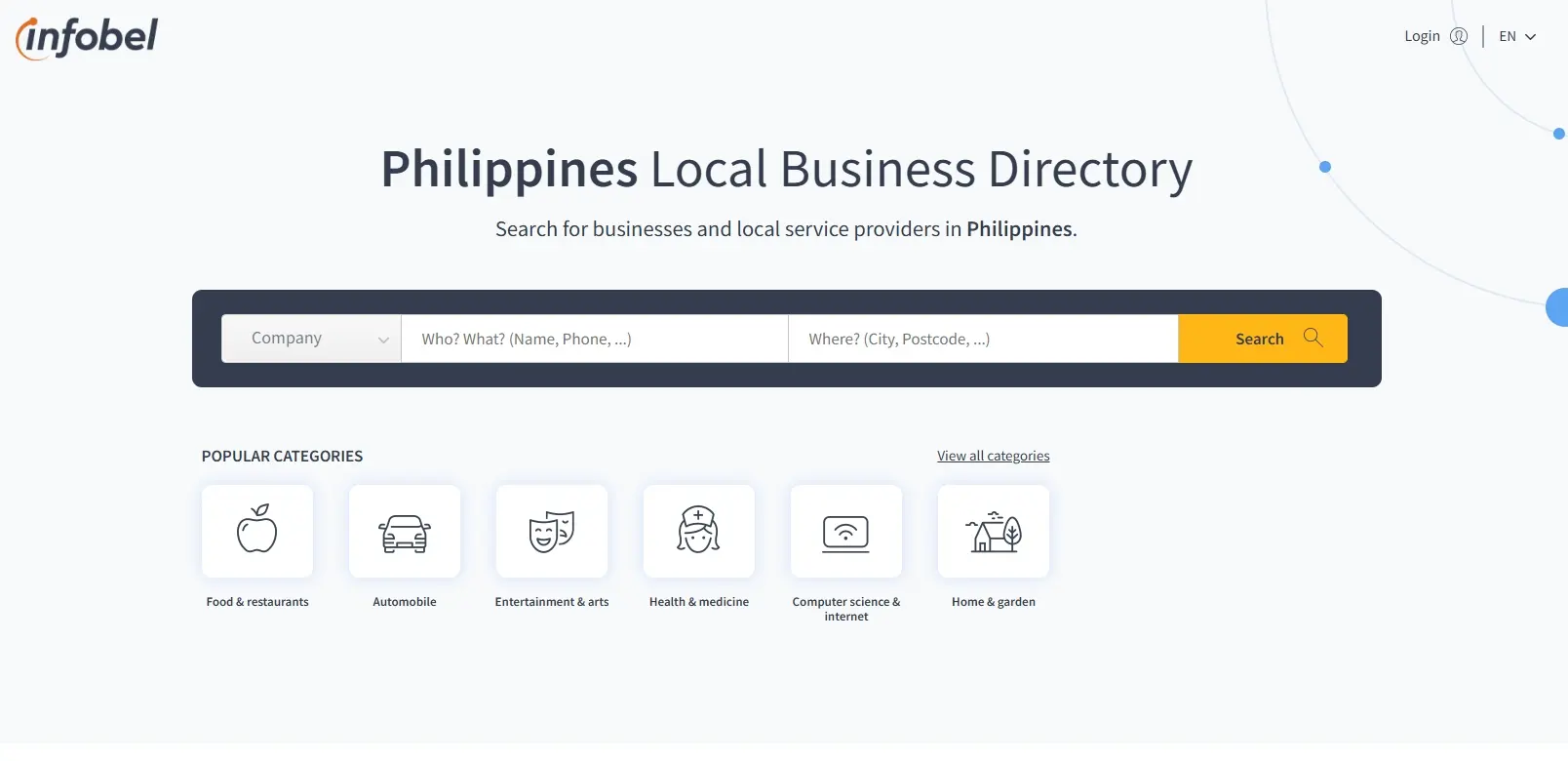This screenshot has width=1568, height=761.
Task: Open the EN language selector
Action: coord(1508,36)
